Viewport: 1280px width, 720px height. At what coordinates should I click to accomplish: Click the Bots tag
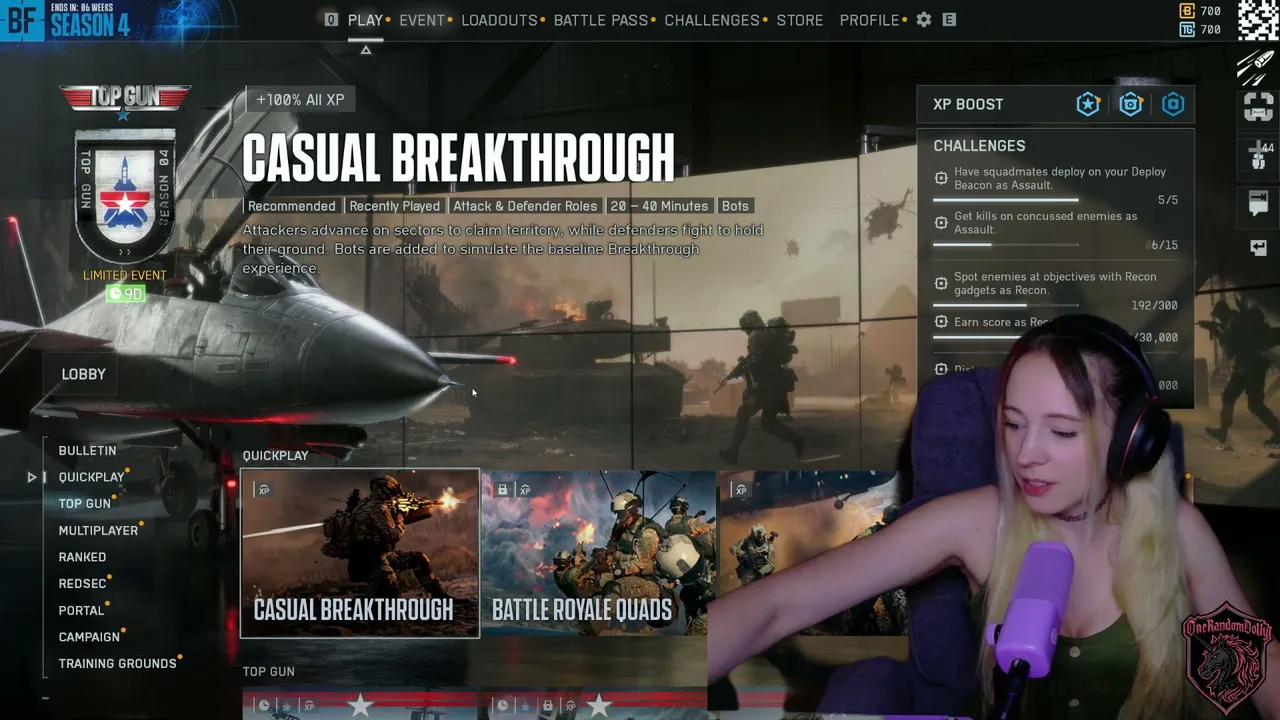point(735,206)
